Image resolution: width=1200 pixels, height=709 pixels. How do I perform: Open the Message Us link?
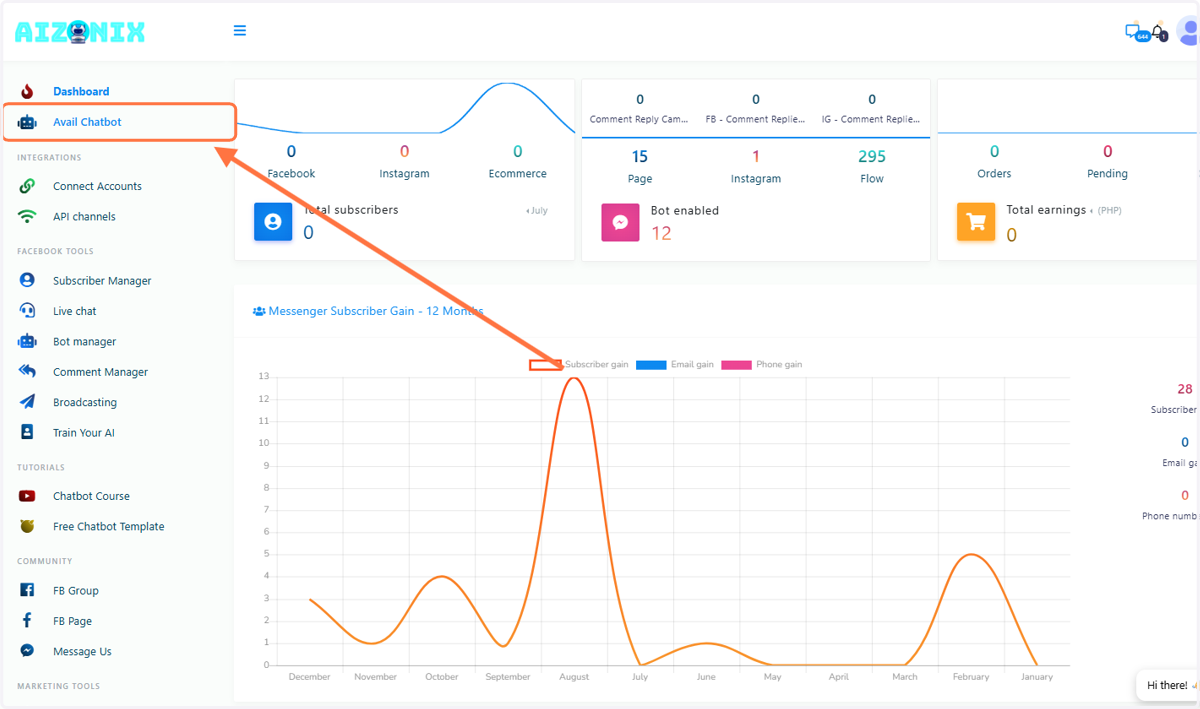82,651
